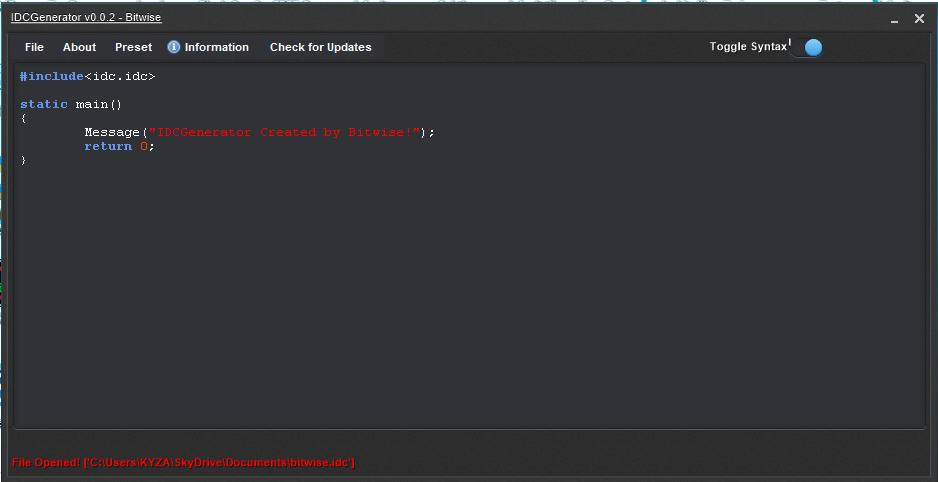Open the File menu
This screenshot has width=938, height=482.
34,47
